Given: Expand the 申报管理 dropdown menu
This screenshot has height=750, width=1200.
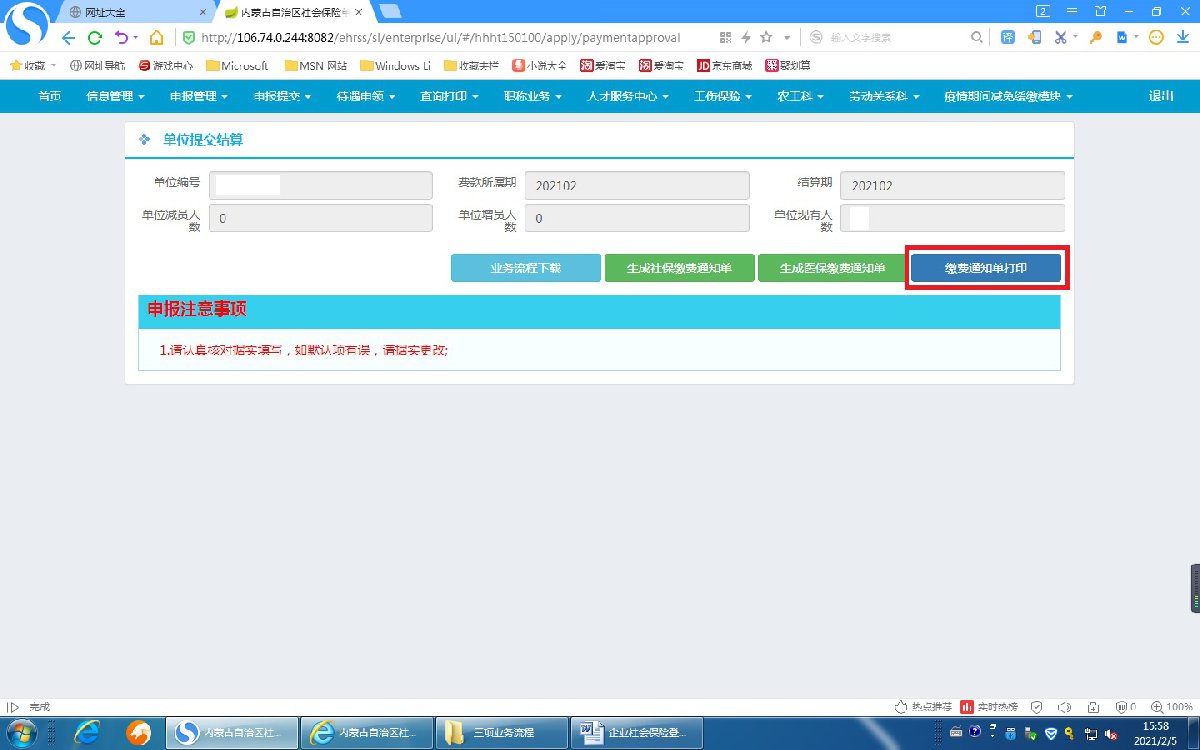Looking at the screenshot, I should pos(198,97).
